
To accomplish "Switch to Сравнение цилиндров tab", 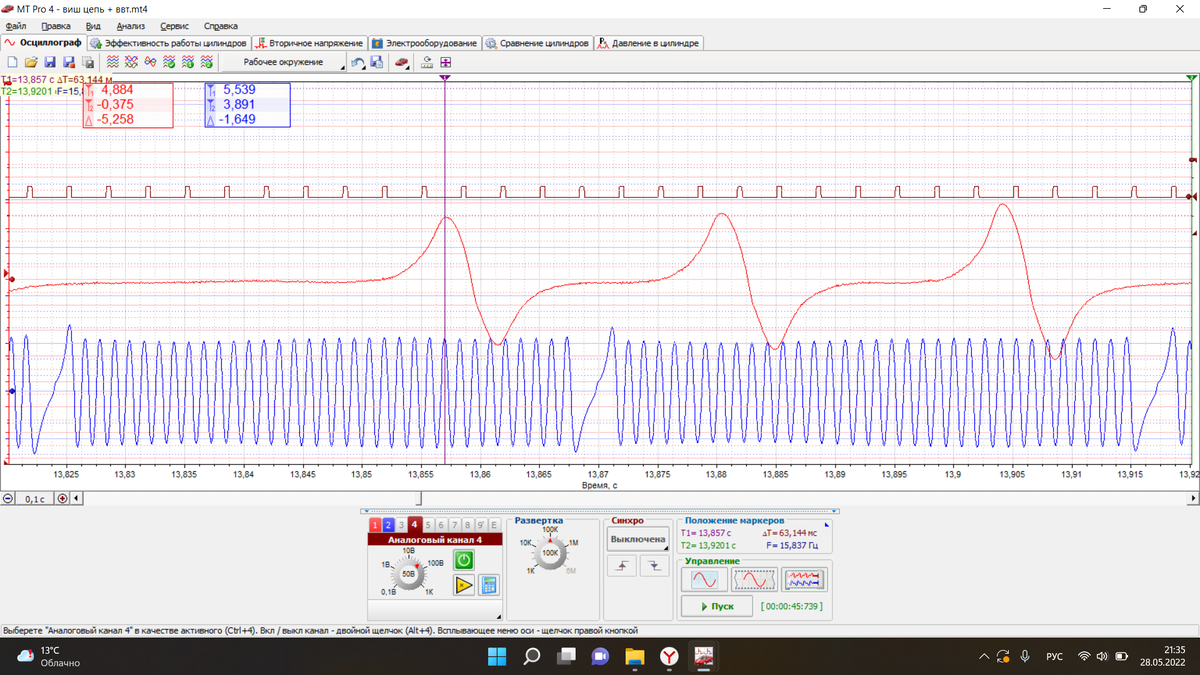I will [538, 43].
